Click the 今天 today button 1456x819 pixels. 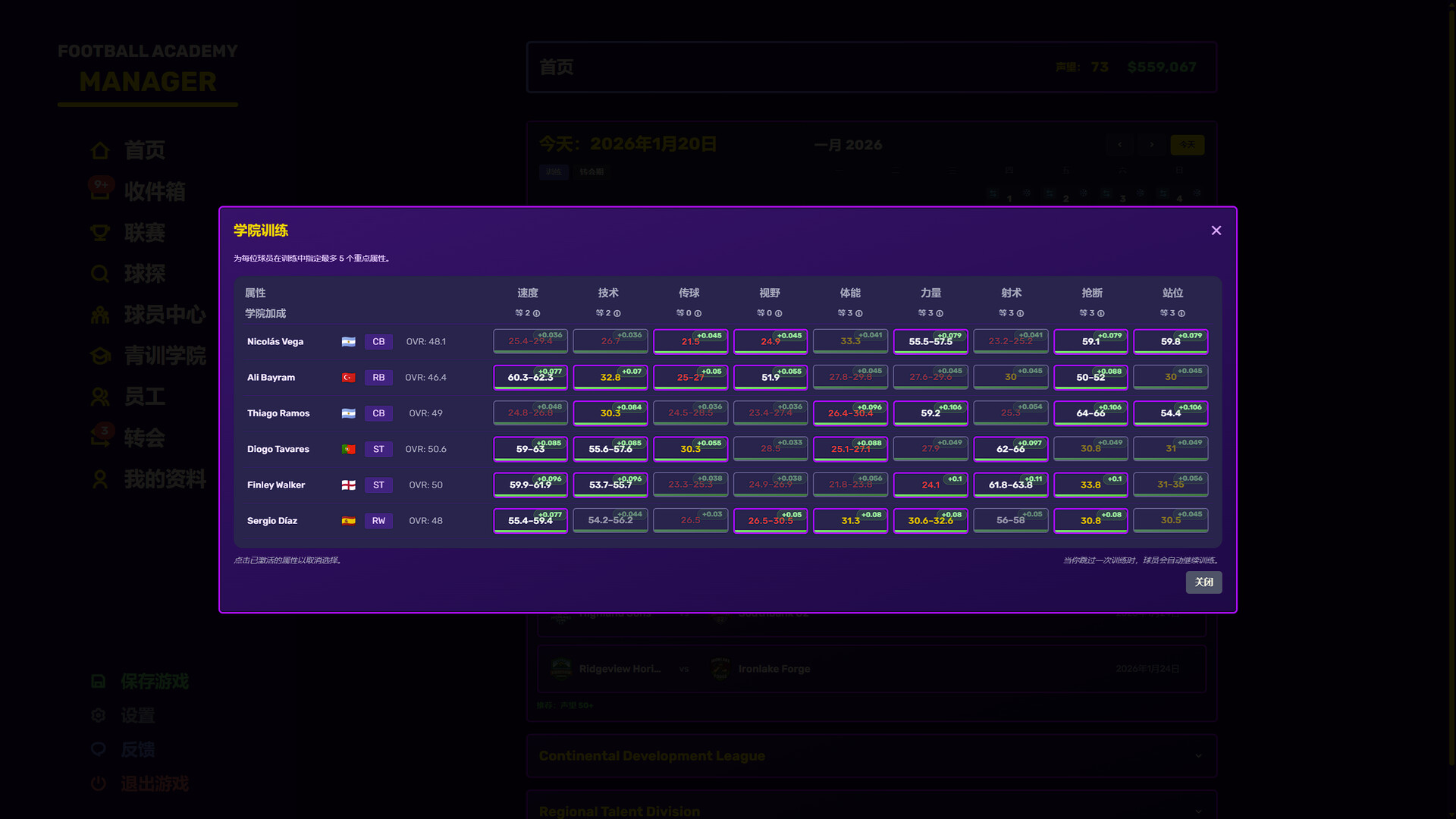pos(1187,145)
